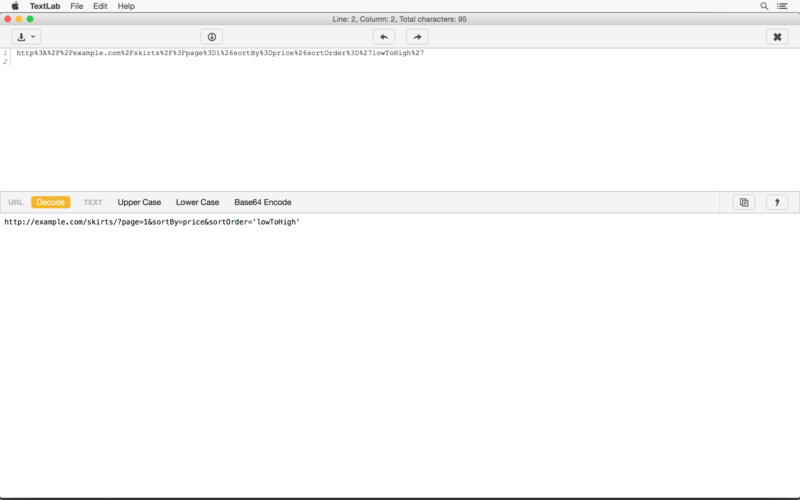Screen dimensions: 800x500
Task: Click the redo arrow button
Action: click(417, 37)
